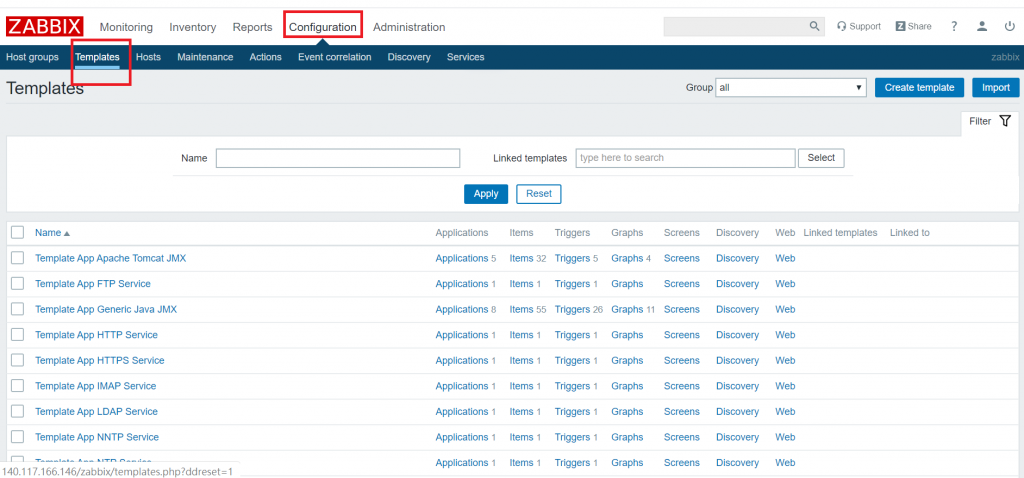Viewport: 1024px width, 478px height.
Task: Click the Import button
Action: [x=996, y=88]
